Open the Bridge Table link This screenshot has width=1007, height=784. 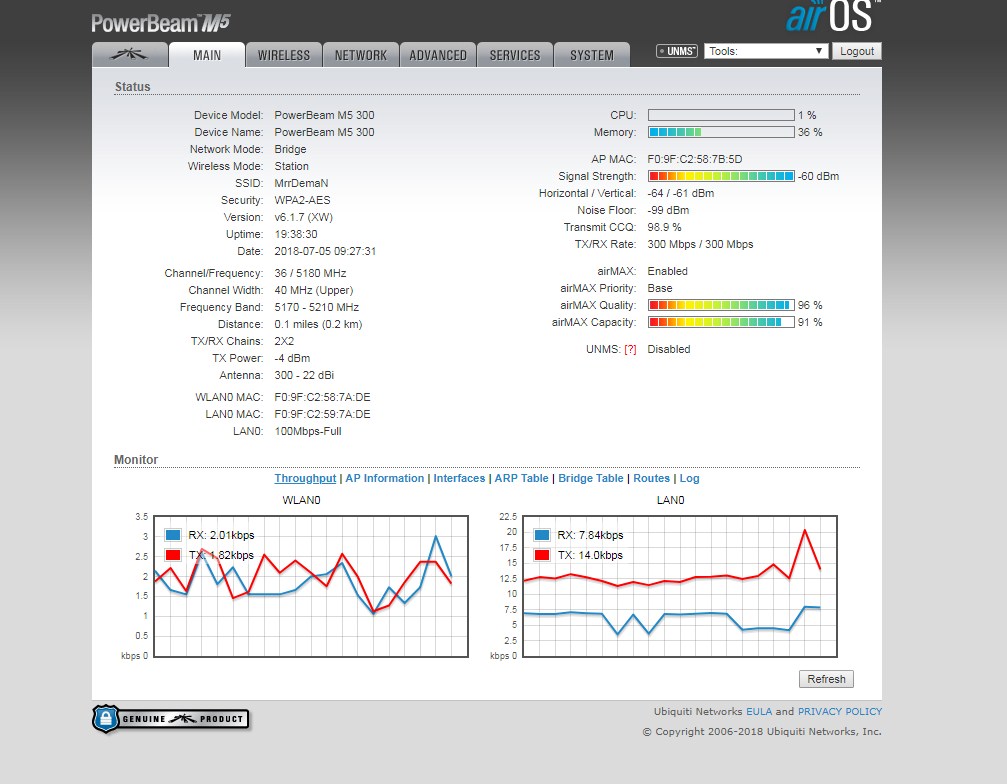coord(591,478)
